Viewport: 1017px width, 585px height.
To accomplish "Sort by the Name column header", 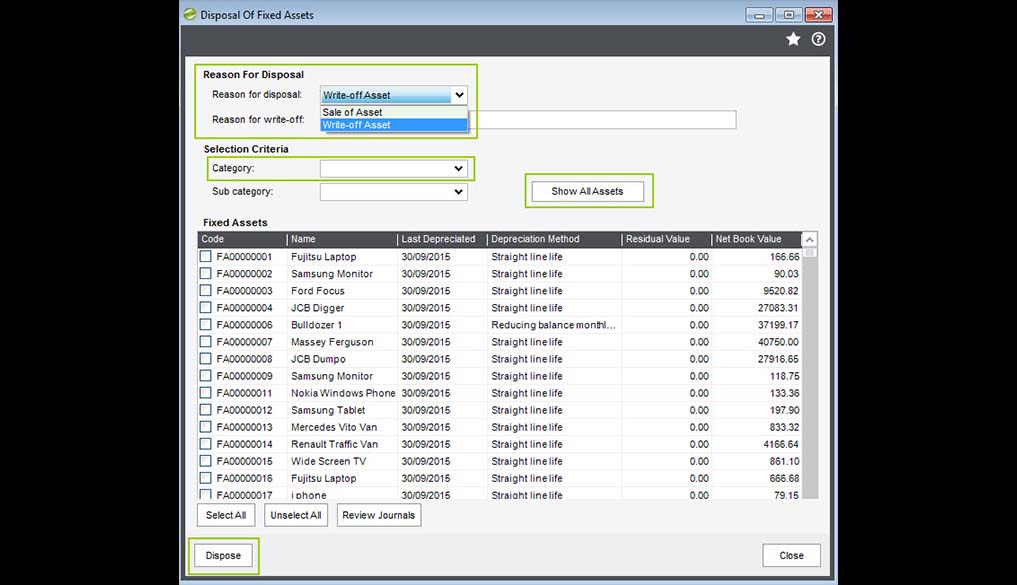I will pyautogui.click(x=342, y=239).
